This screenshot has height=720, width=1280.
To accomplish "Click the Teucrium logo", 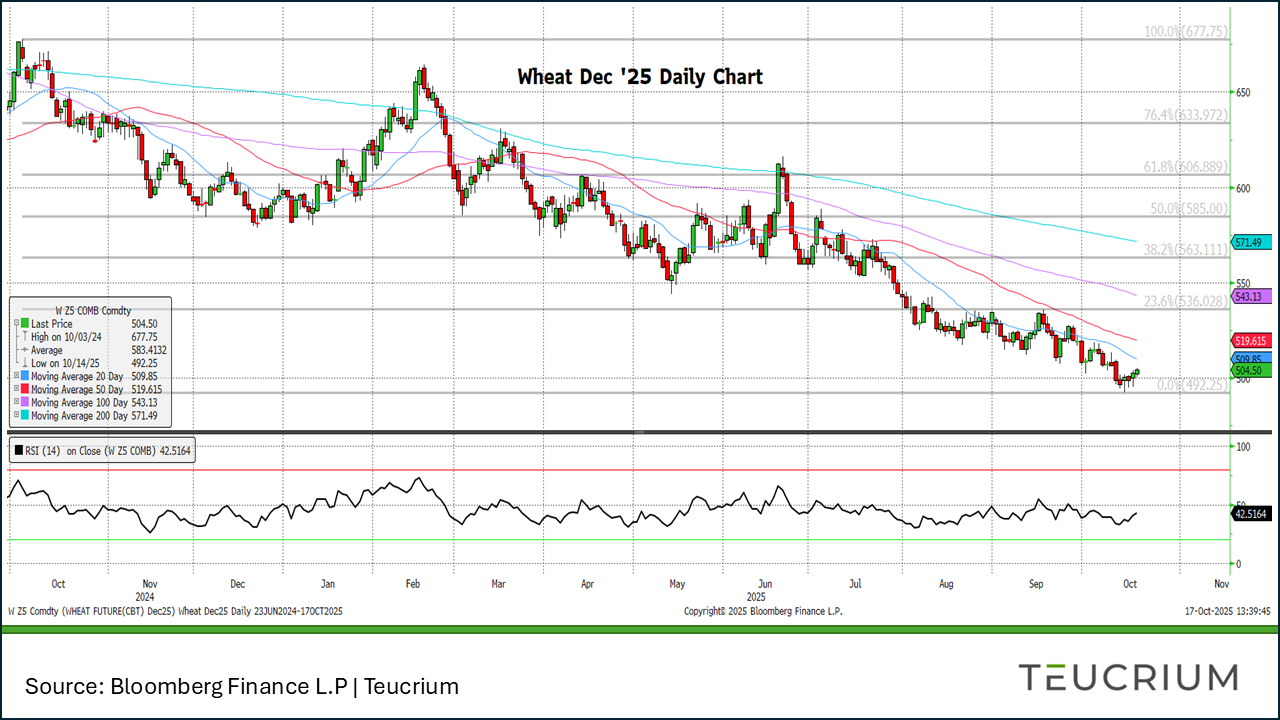I will coord(1128,677).
